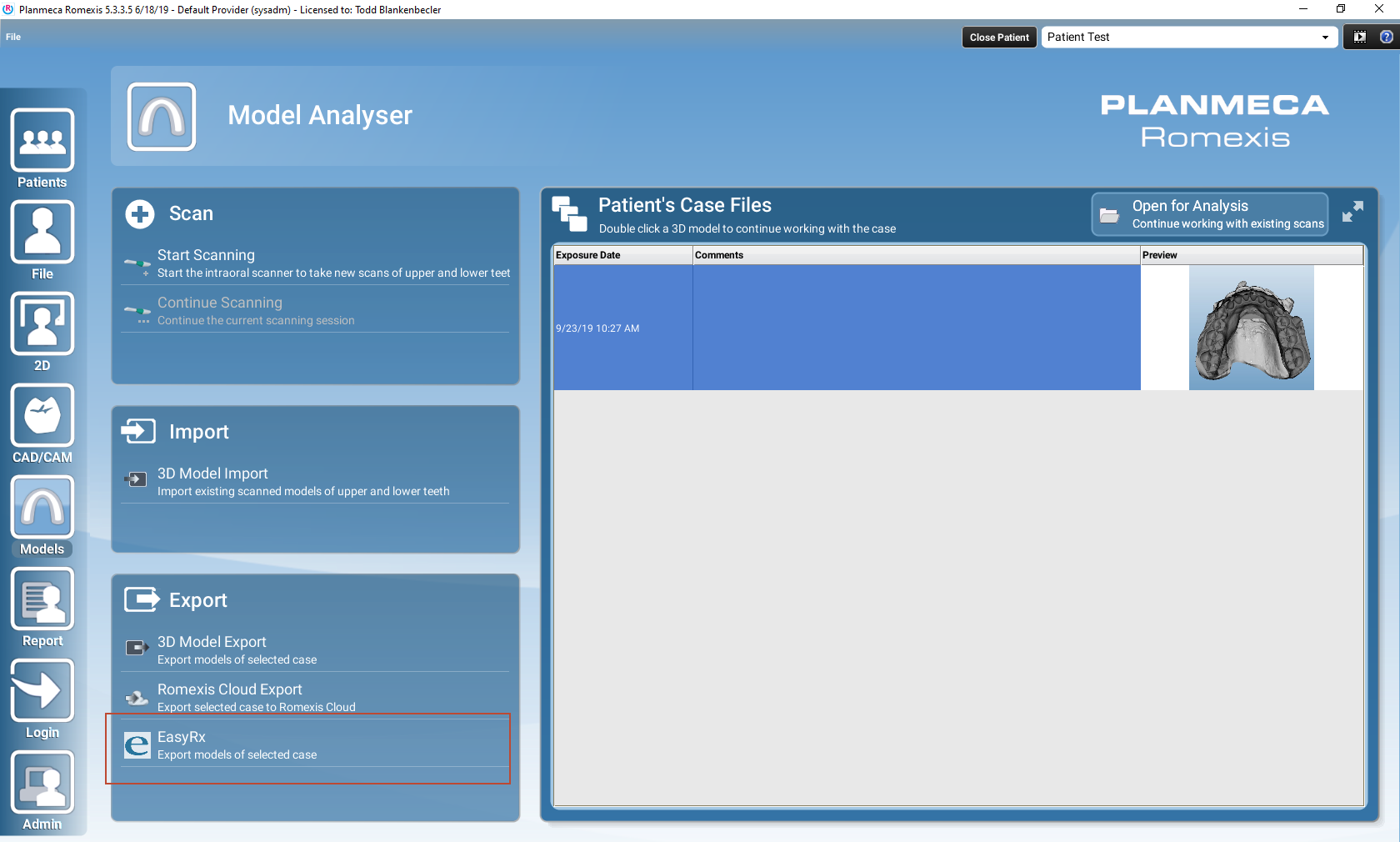Click the screen layout icon beside help
This screenshot has height=842, width=1400.
click(1360, 37)
